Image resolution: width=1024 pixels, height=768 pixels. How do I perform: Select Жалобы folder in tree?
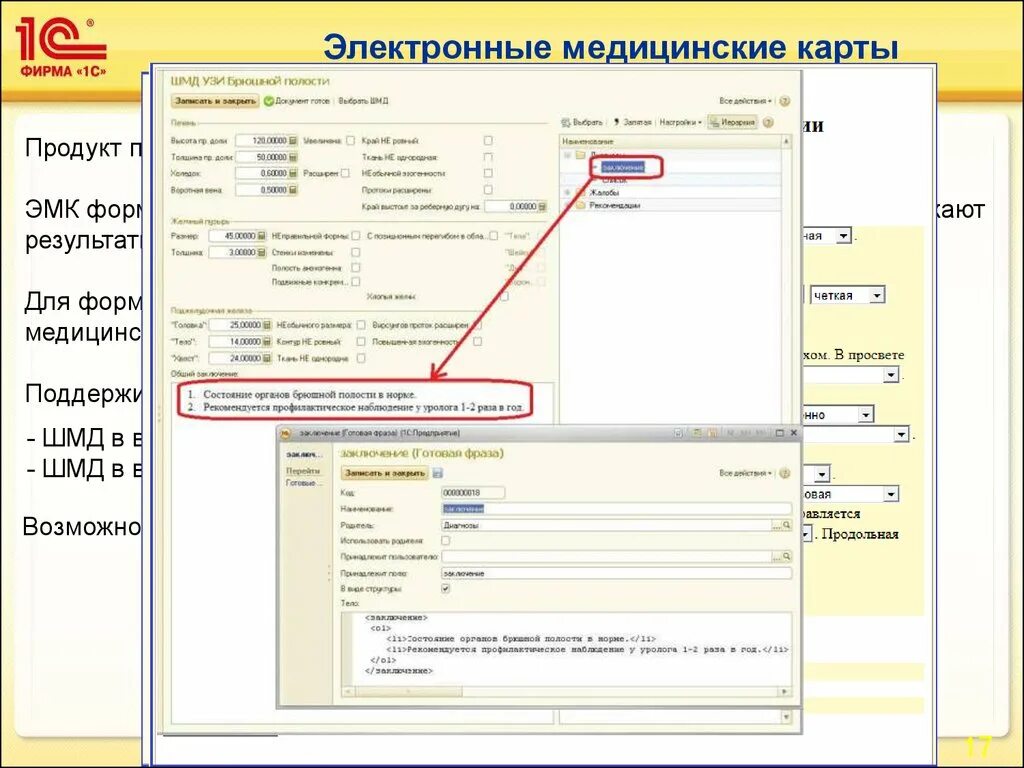pyautogui.click(x=604, y=193)
